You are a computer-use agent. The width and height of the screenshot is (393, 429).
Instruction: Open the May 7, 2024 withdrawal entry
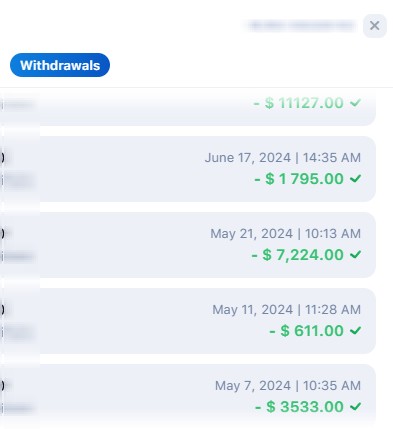click(x=188, y=397)
